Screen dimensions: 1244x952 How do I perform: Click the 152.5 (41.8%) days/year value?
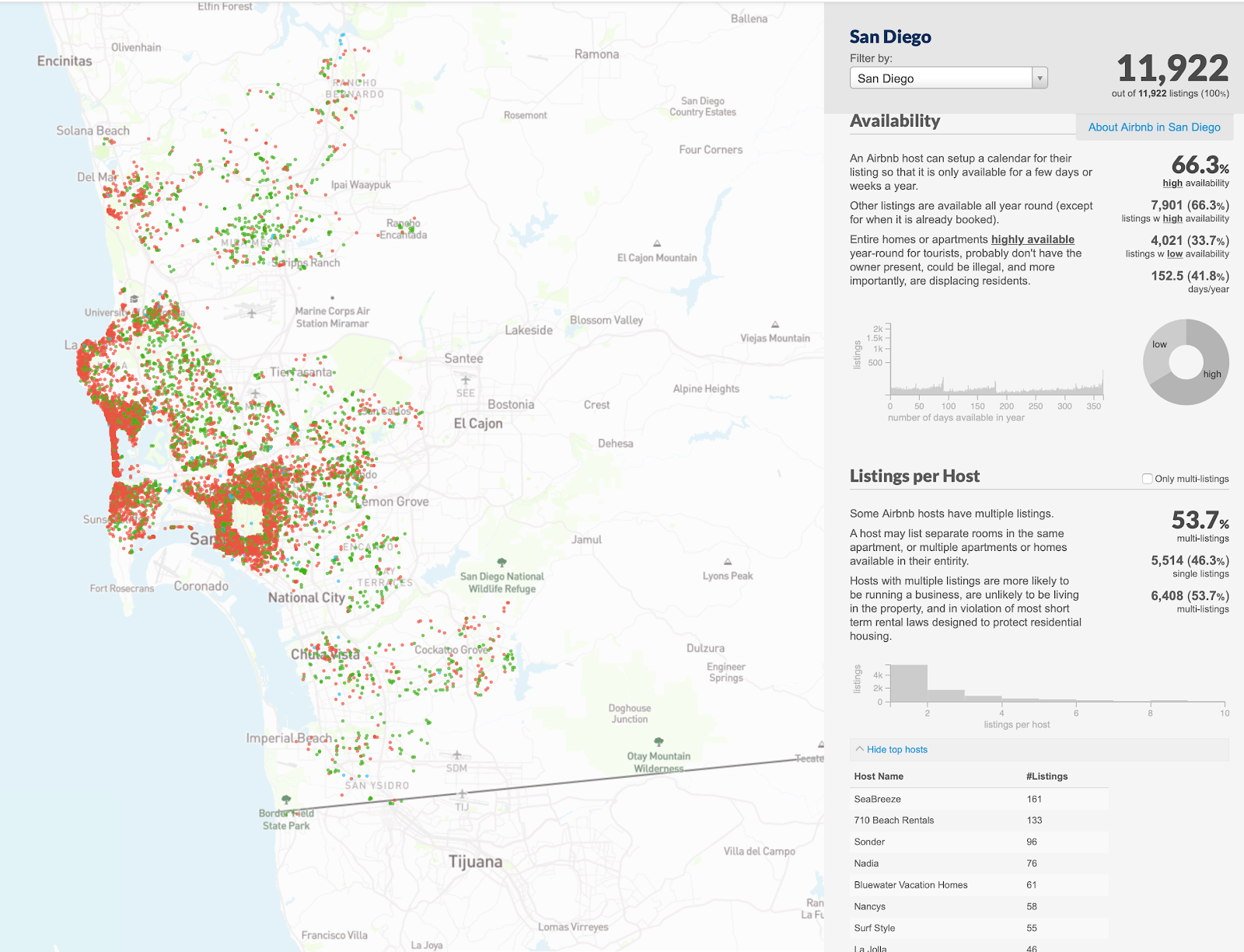click(1190, 276)
